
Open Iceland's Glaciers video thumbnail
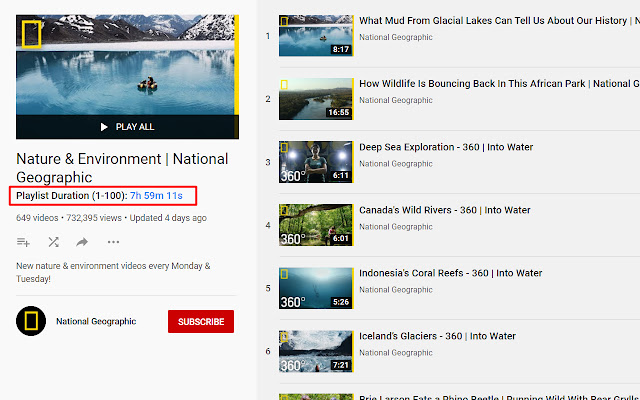[316, 351]
